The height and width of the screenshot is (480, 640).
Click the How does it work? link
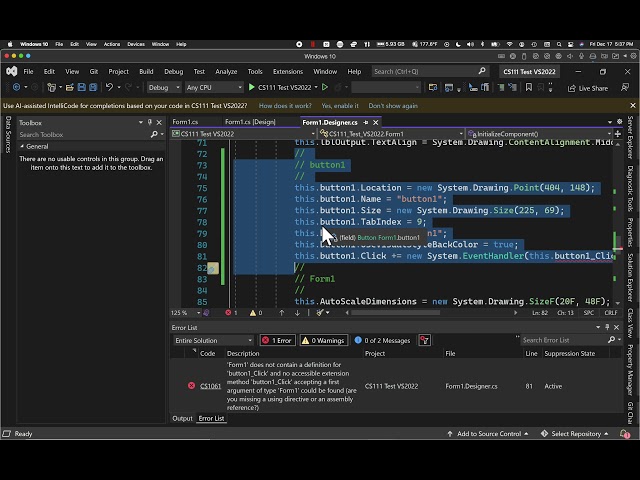(285, 106)
